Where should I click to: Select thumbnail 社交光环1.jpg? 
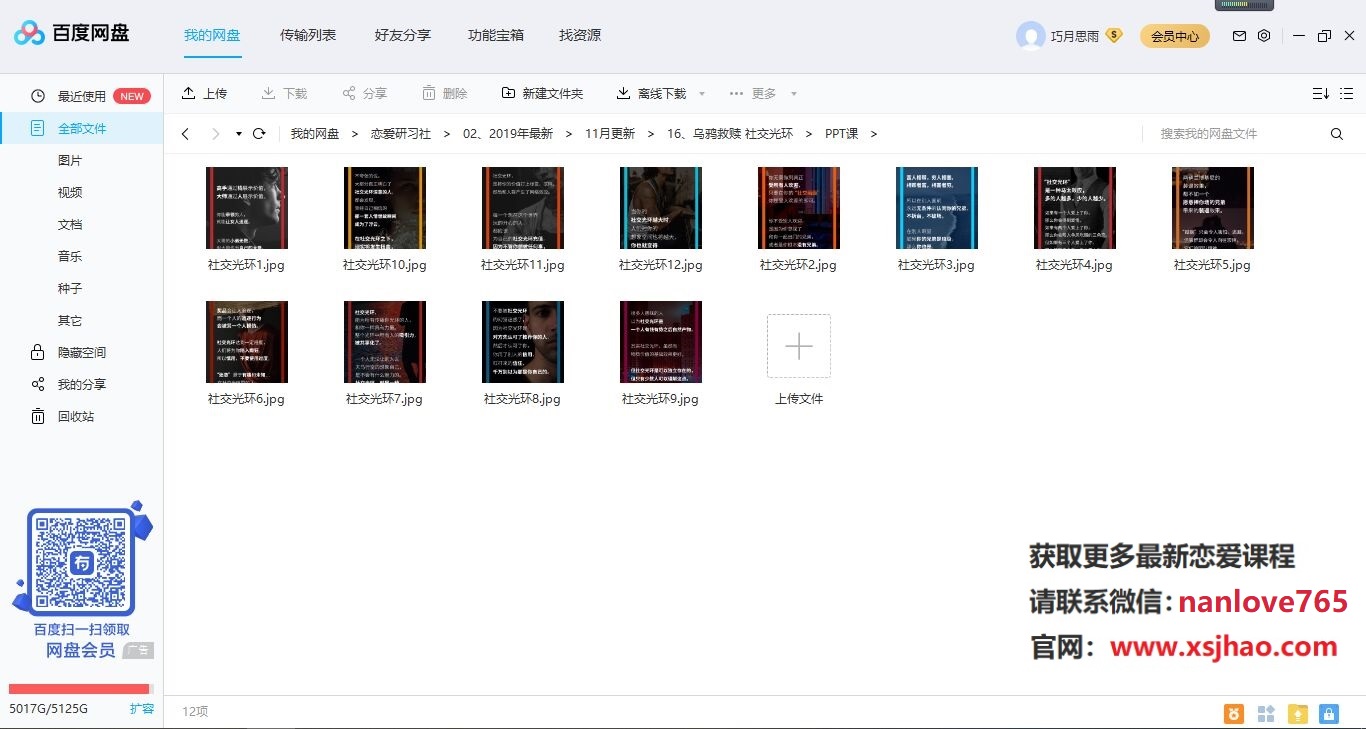click(246, 208)
